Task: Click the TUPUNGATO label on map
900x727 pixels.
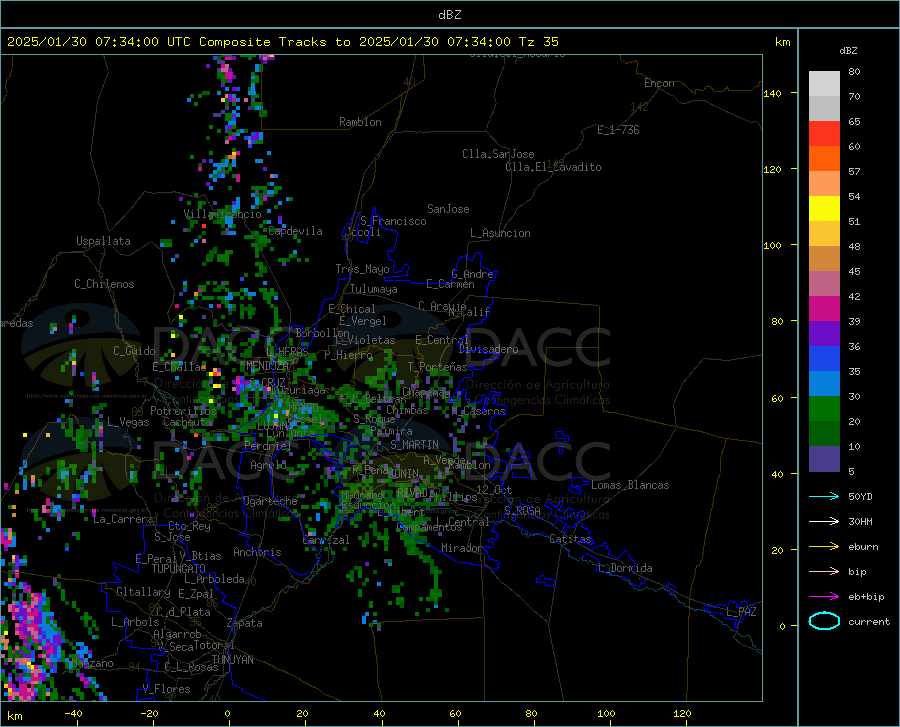Action: pyautogui.click(x=179, y=569)
